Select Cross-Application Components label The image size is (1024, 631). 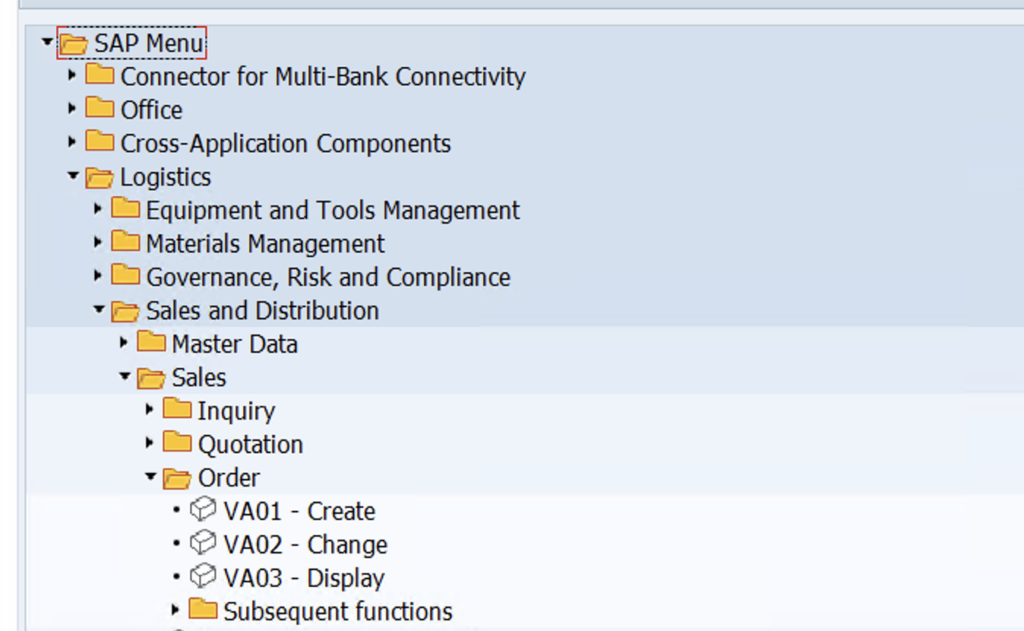tap(285, 143)
